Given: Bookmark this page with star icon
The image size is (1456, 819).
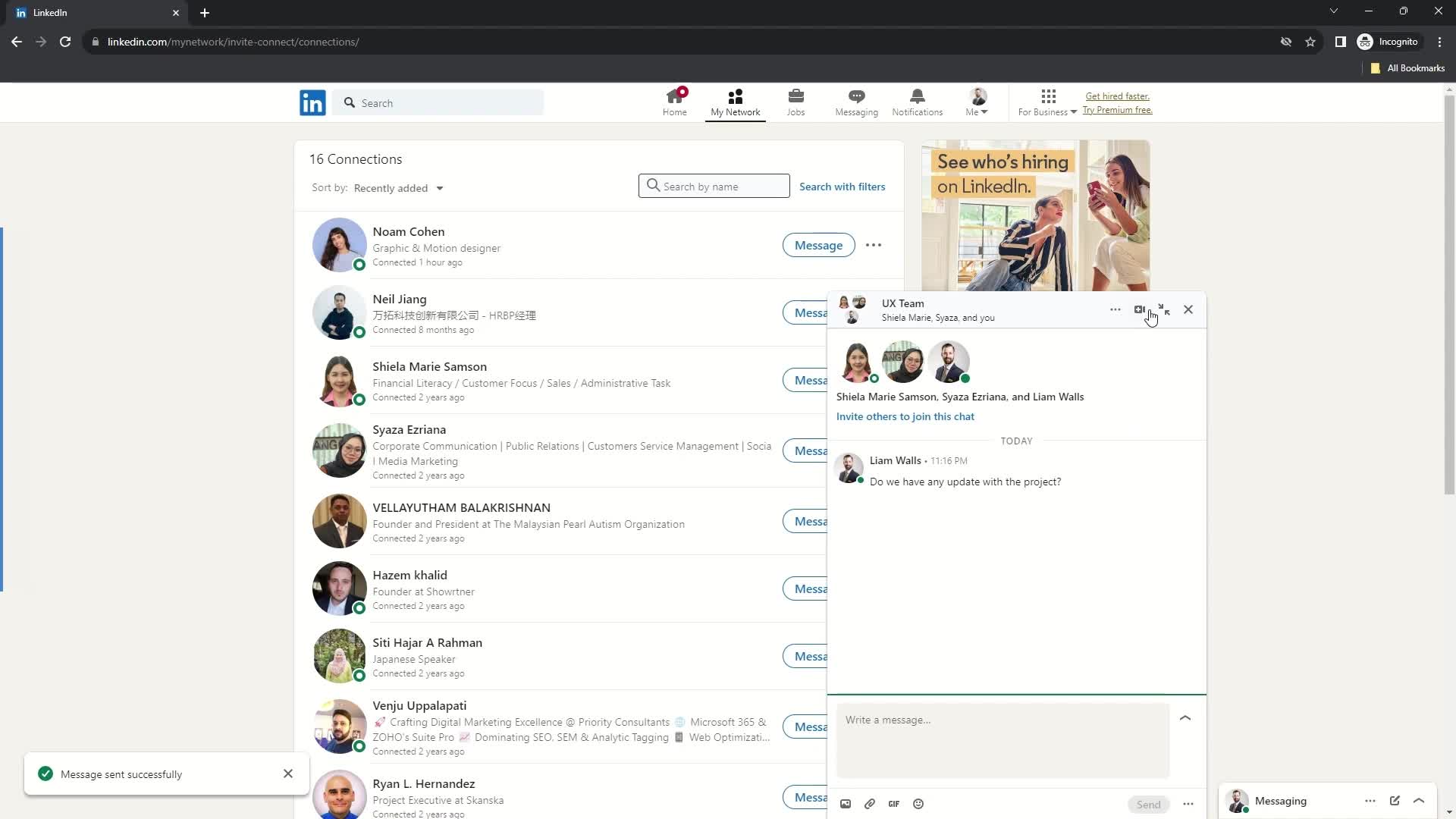Looking at the screenshot, I should click(x=1310, y=42).
